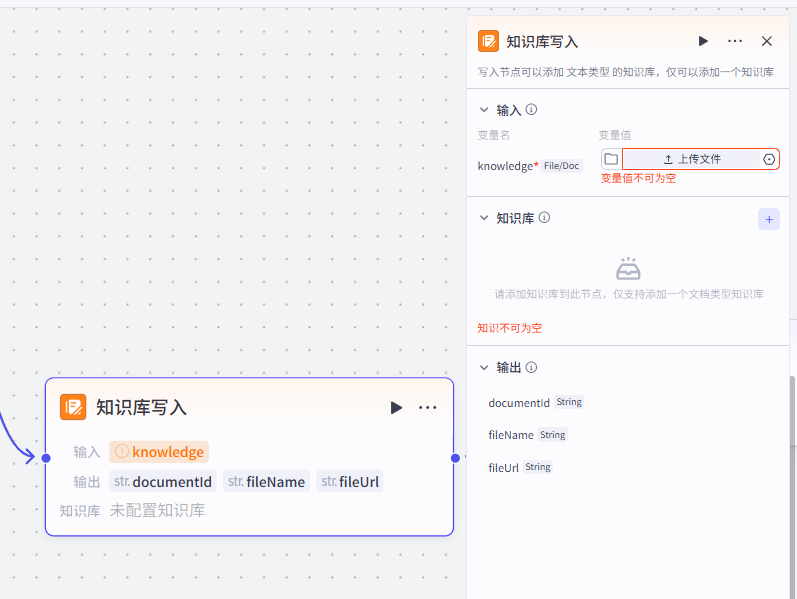Viewport: 797px width, 599px height.
Task: Click the info icon next to 输入
Action: click(x=532, y=110)
